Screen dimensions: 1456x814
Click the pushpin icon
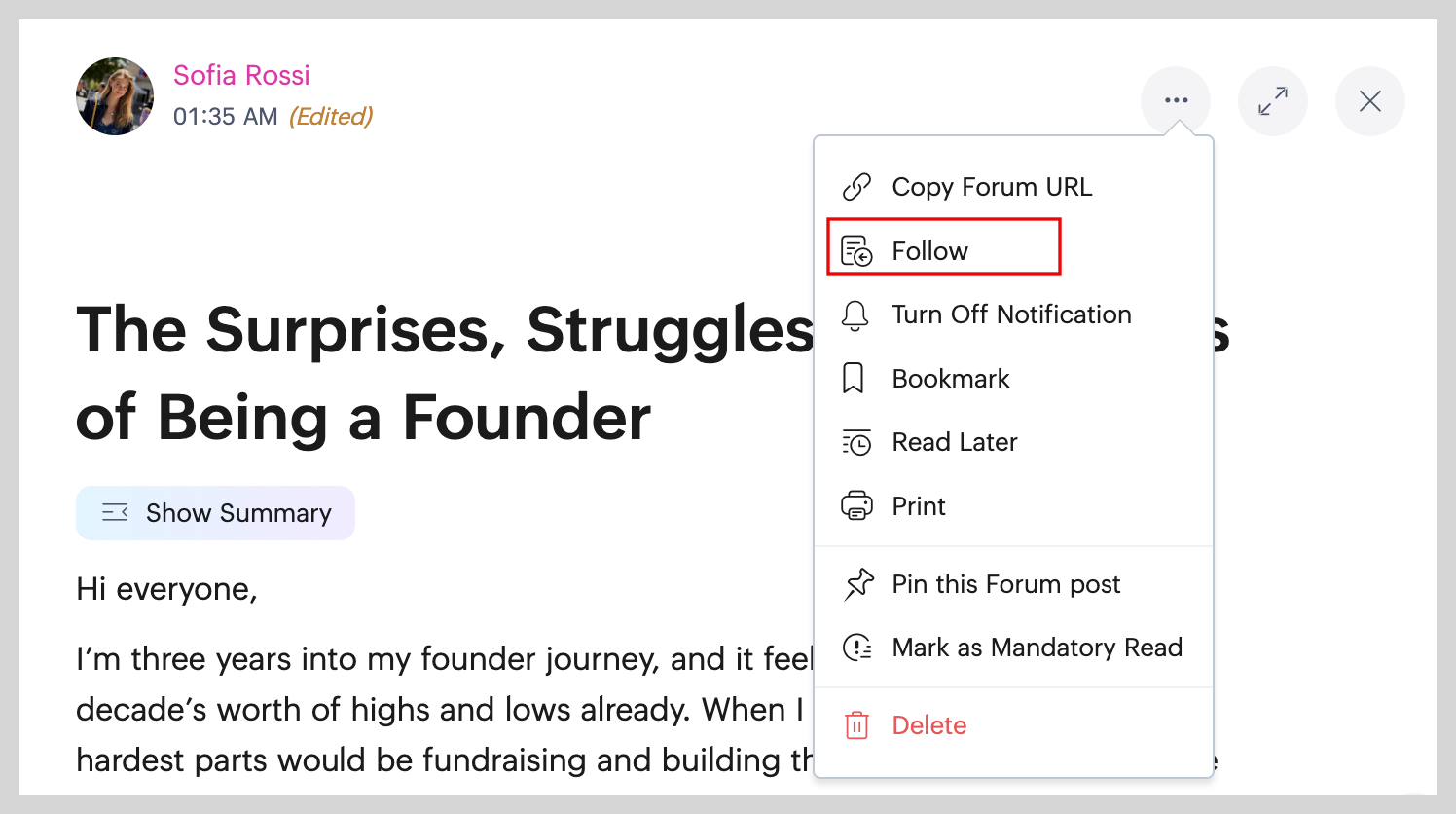(858, 584)
